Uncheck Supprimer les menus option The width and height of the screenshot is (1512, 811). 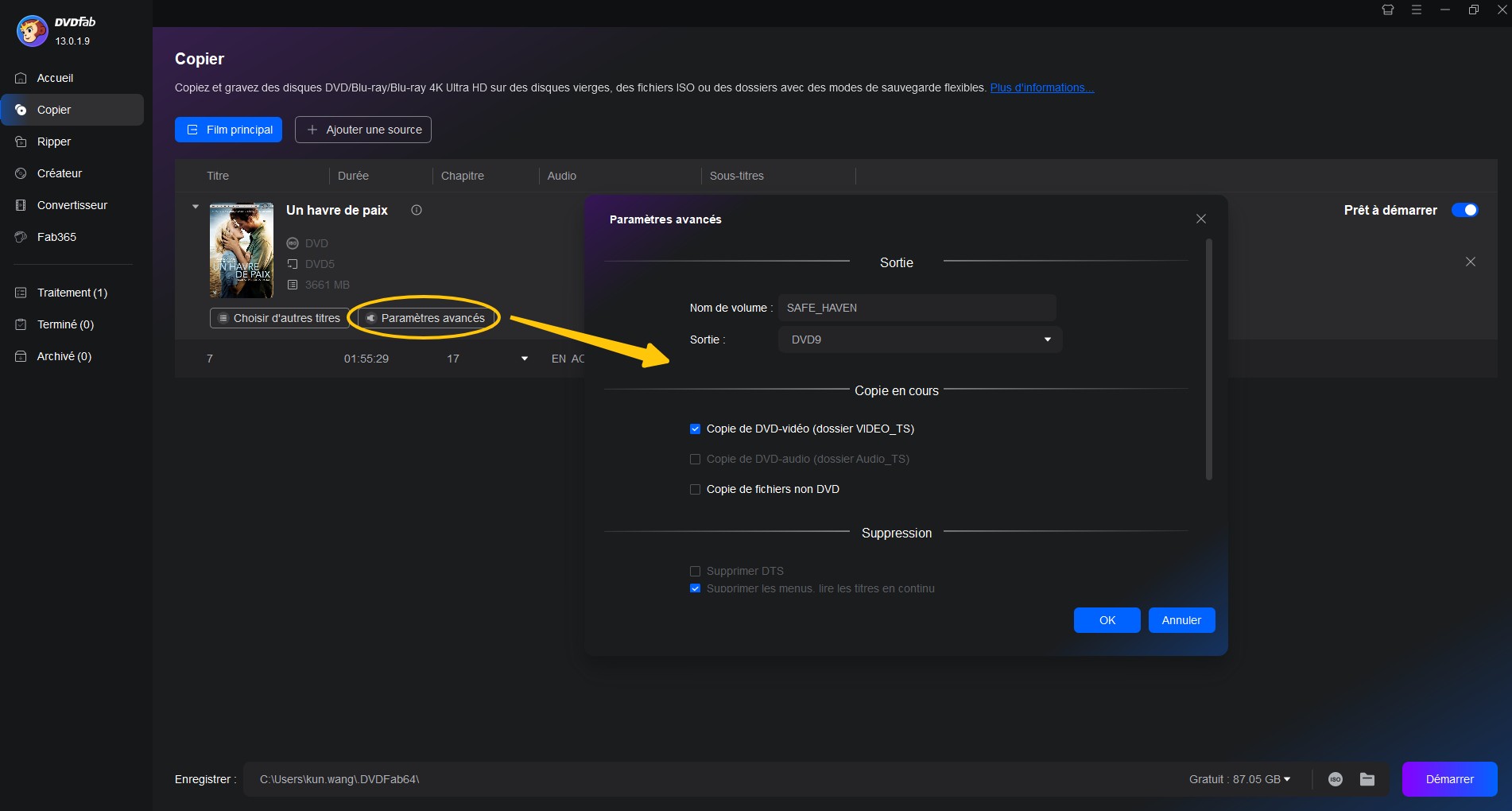pyautogui.click(x=695, y=588)
